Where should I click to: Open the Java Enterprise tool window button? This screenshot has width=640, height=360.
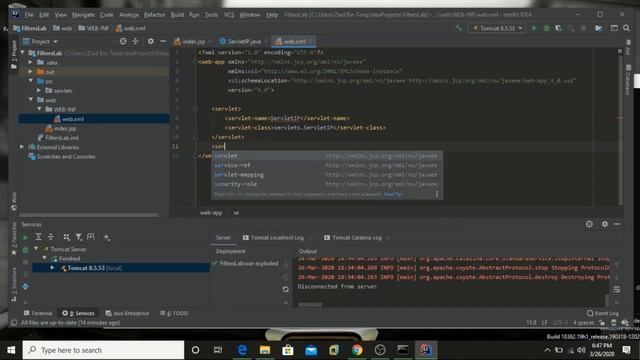point(127,313)
